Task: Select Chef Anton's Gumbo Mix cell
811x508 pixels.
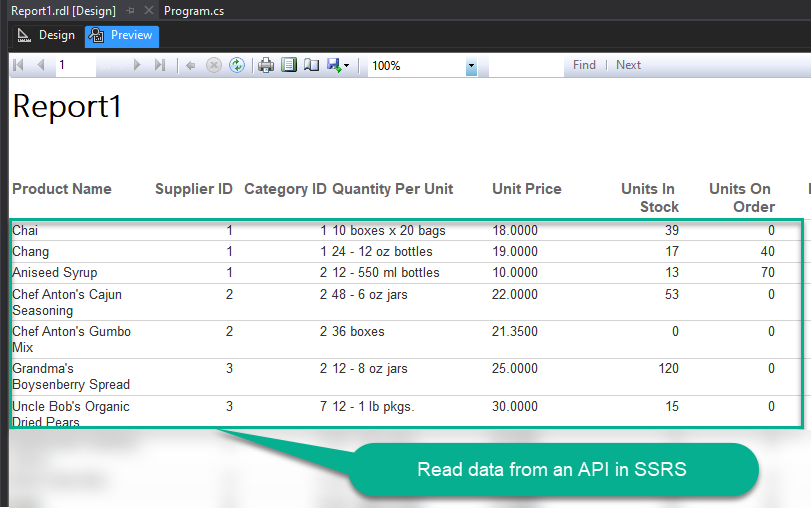Action: (71, 339)
